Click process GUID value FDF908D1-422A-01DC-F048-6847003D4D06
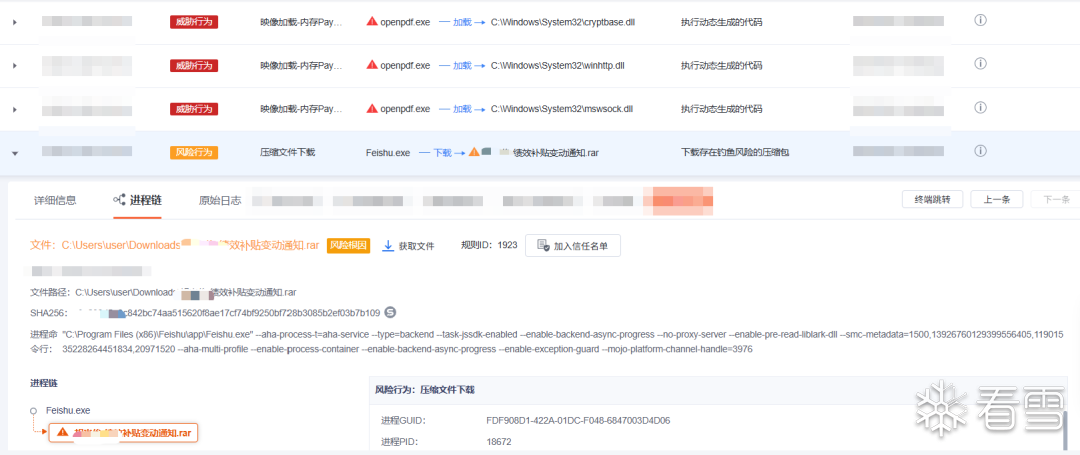The width and height of the screenshot is (1080, 455). [578, 421]
